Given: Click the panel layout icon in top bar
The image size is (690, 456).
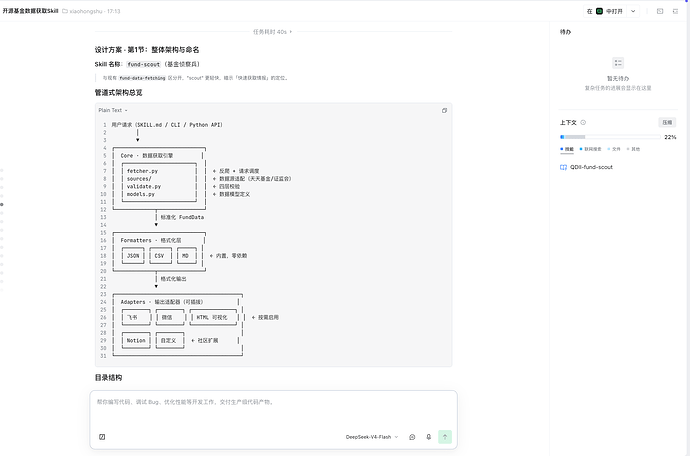Looking at the screenshot, I should 660,11.
